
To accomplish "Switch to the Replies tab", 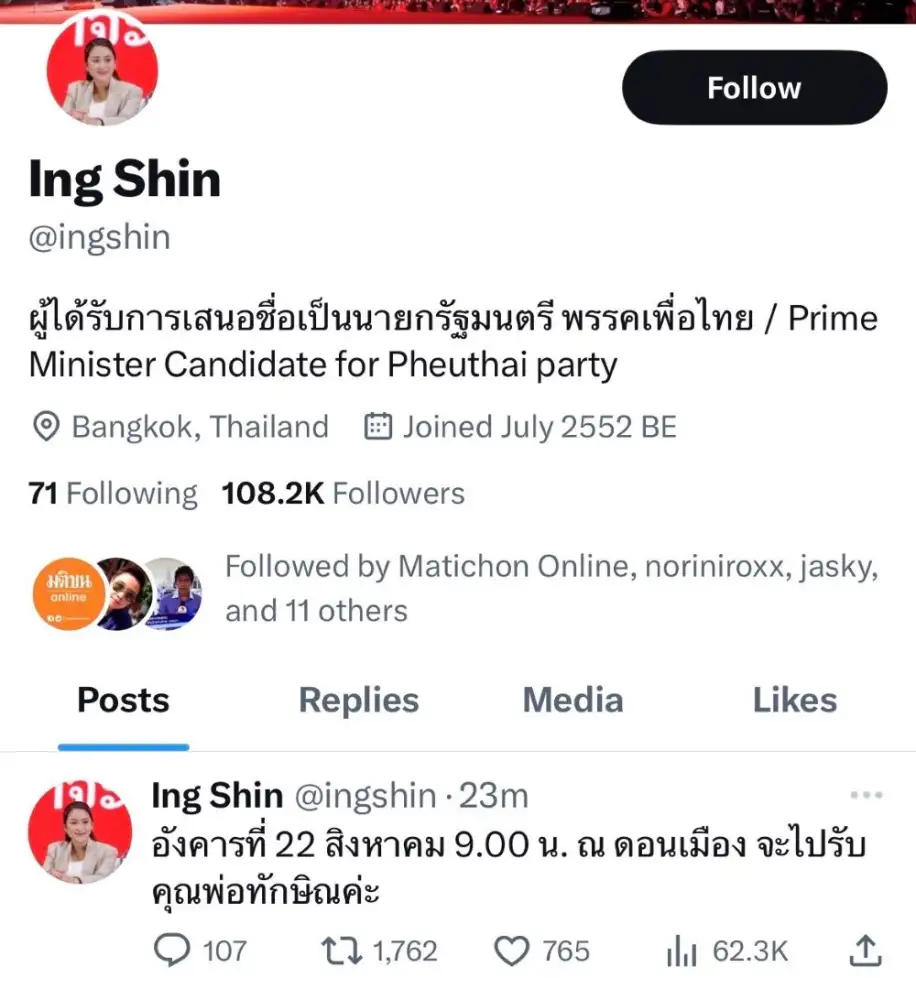I will point(359,700).
